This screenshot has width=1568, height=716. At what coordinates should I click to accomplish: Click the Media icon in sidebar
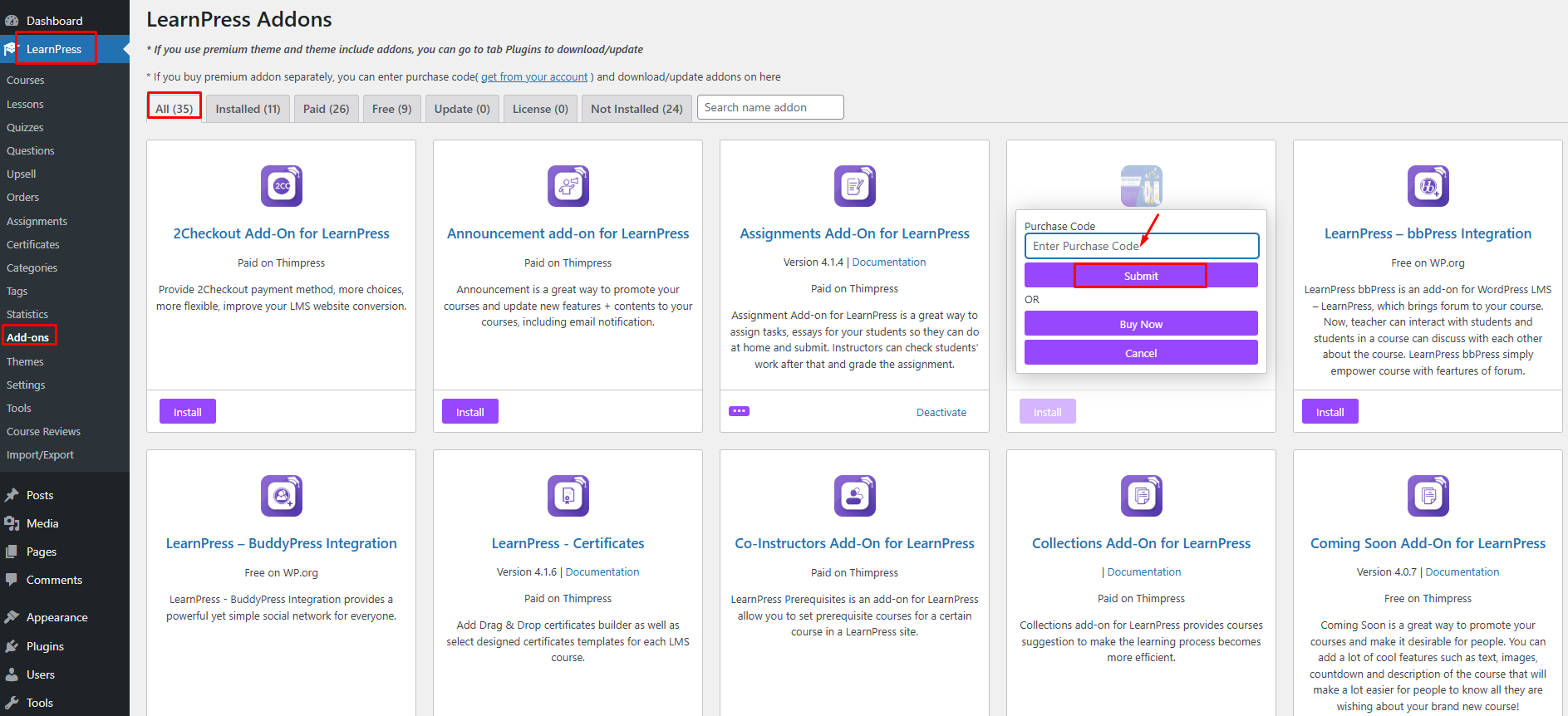(12, 523)
